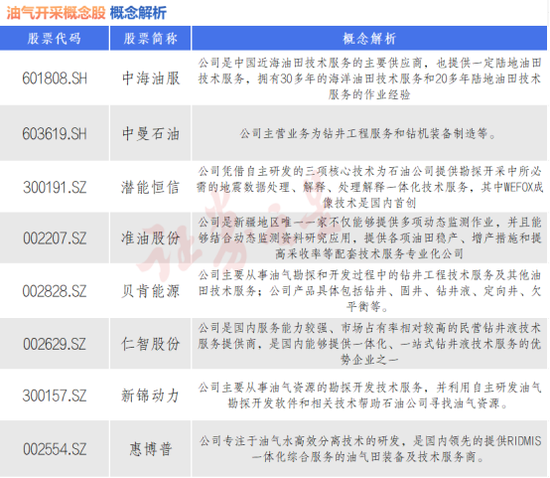Click the description for 贝肯能源
The width and height of the screenshot is (550, 478).
[369, 291]
